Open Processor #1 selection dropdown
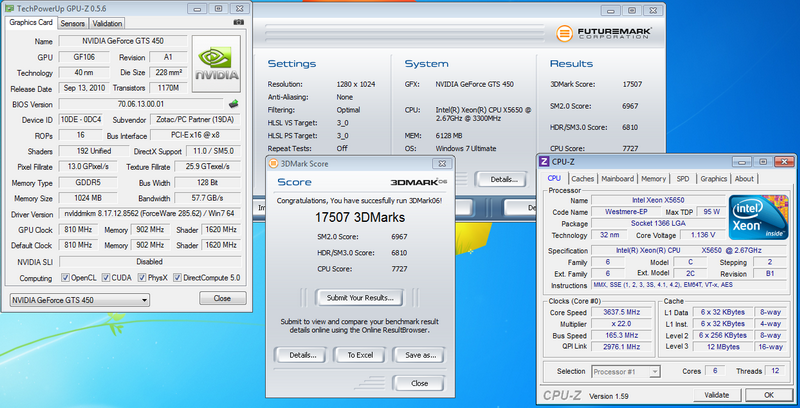Image resolution: width=800 pixels, height=408 pixels. tap(626, 371)
